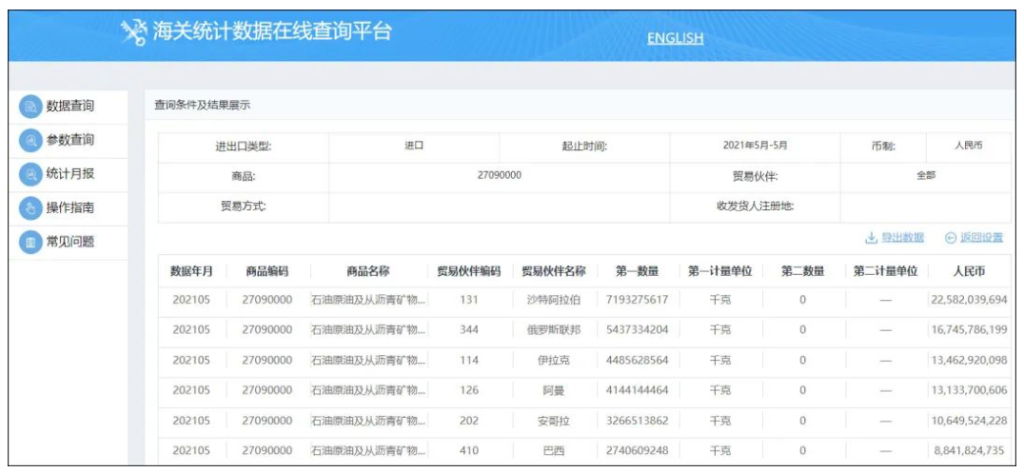This screenshot has height=472, width=1024.
Task: Click partner code 202
Action: pyautogui.click(x=469, y=420)
